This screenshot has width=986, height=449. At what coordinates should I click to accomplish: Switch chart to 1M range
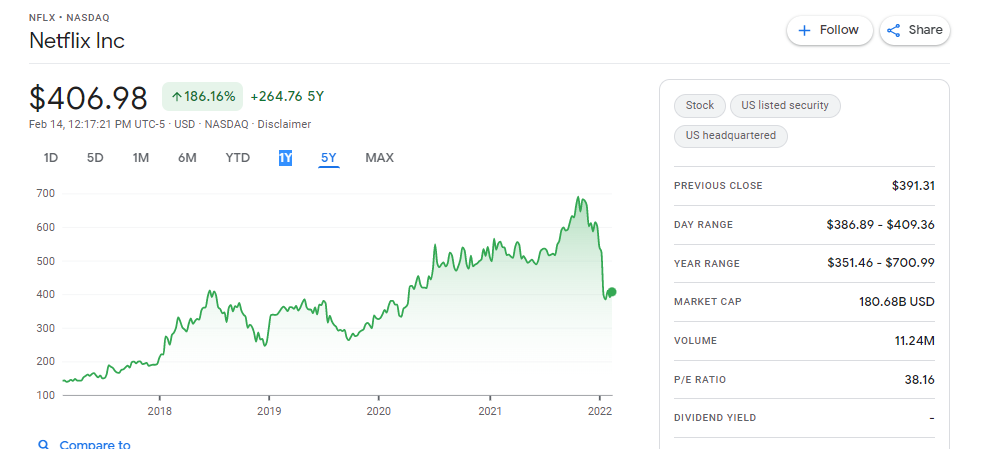click(141, 158)
